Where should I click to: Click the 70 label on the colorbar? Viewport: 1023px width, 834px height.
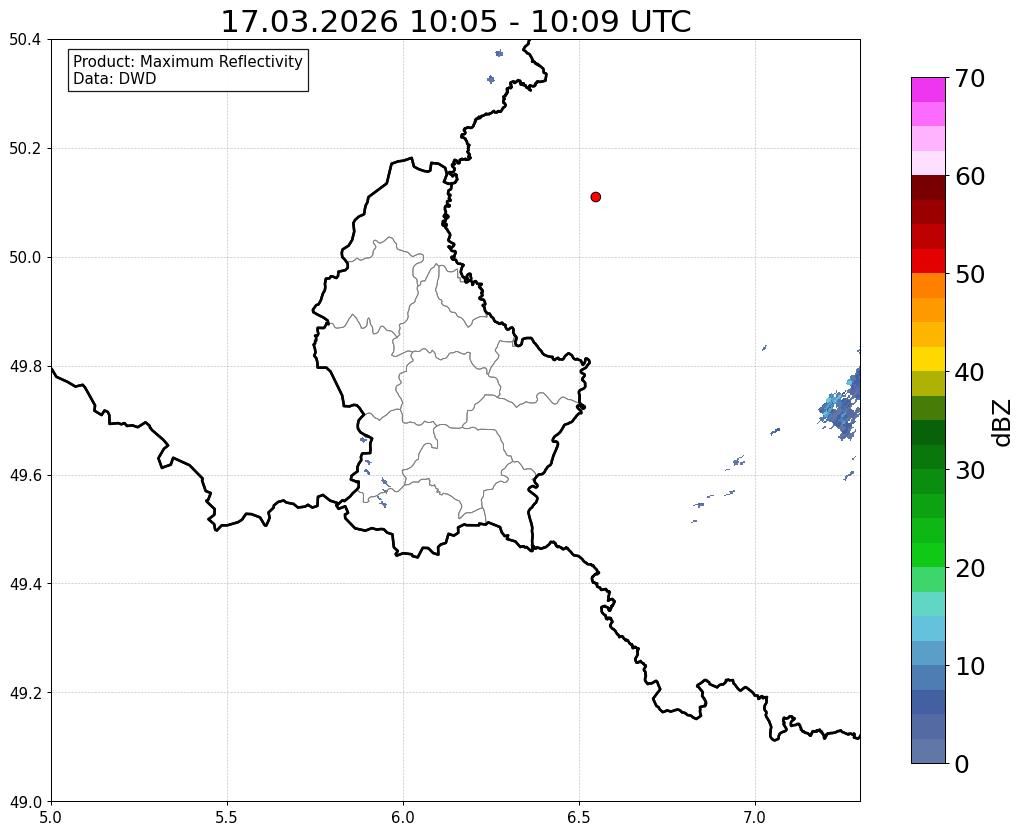click(969, 78)
